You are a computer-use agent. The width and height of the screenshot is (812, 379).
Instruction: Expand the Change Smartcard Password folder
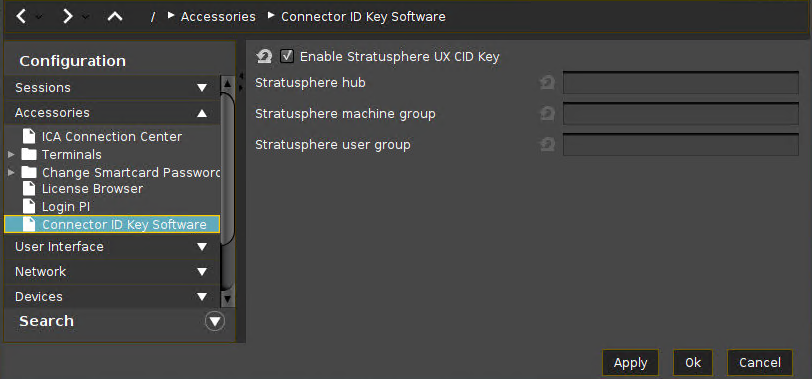(11, 172)
